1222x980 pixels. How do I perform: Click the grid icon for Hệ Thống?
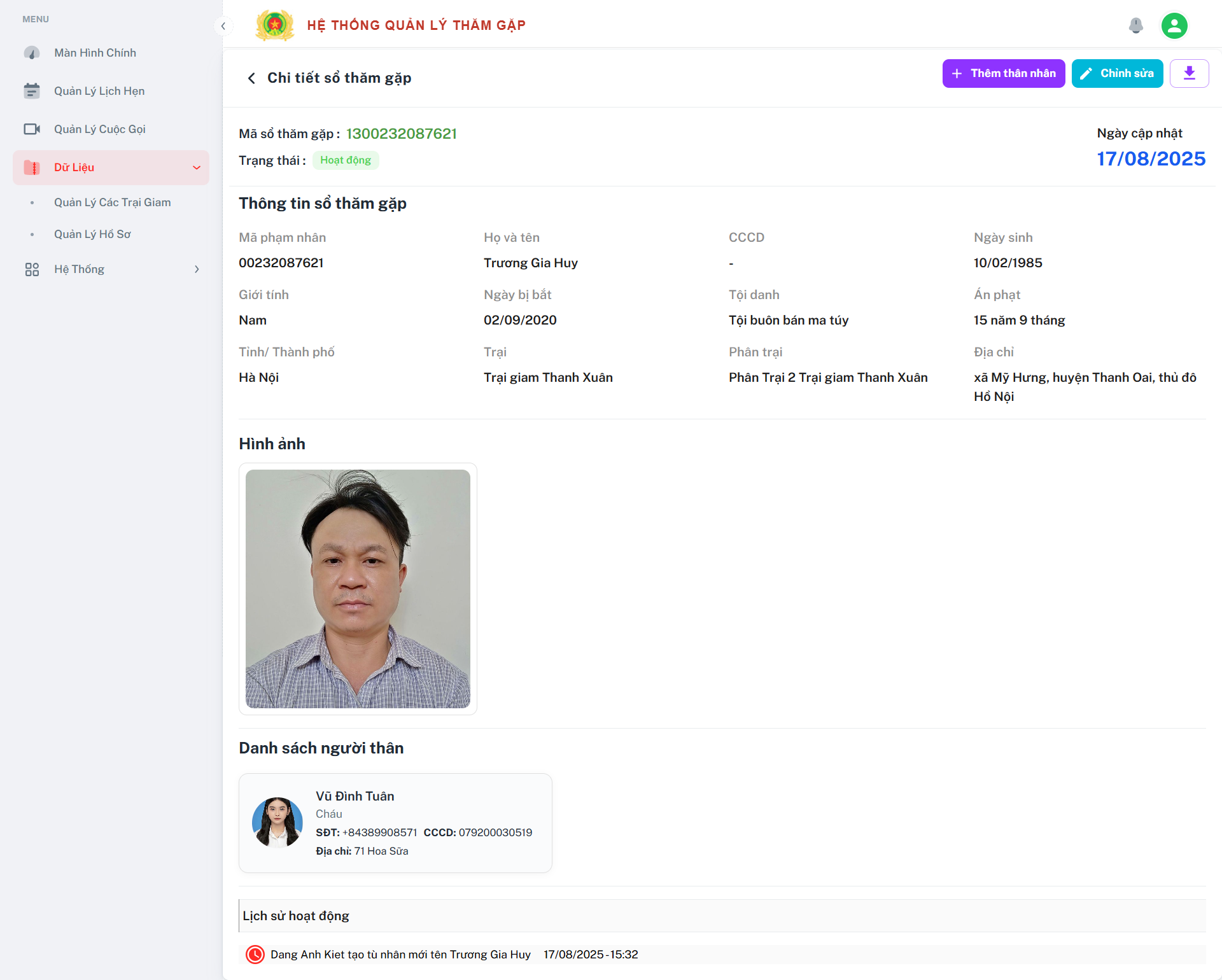tap(32, 269)
